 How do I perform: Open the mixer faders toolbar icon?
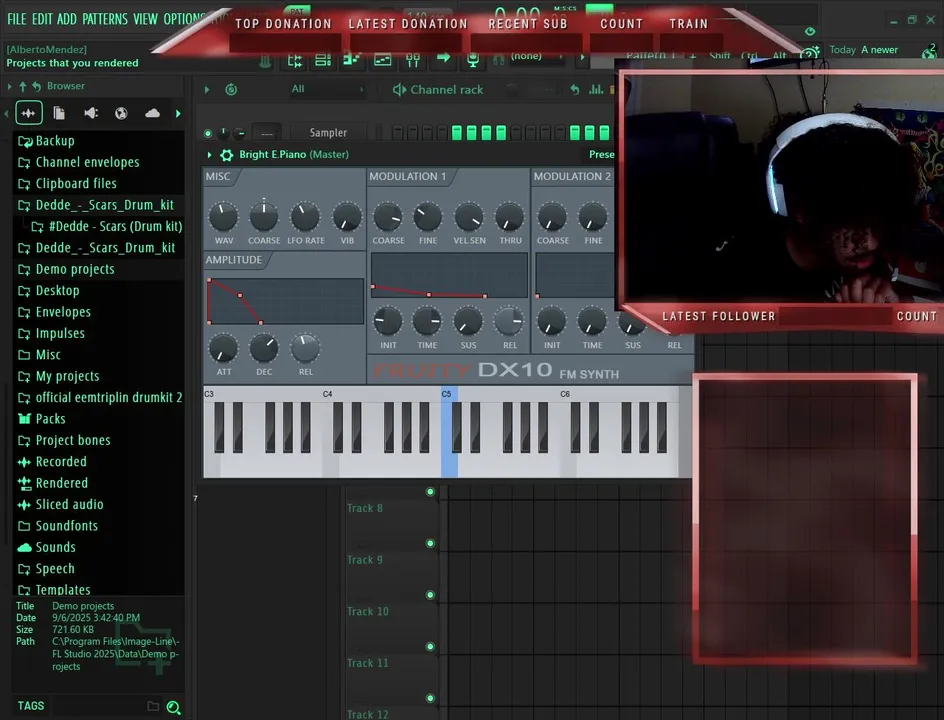[x=413, y=60]
